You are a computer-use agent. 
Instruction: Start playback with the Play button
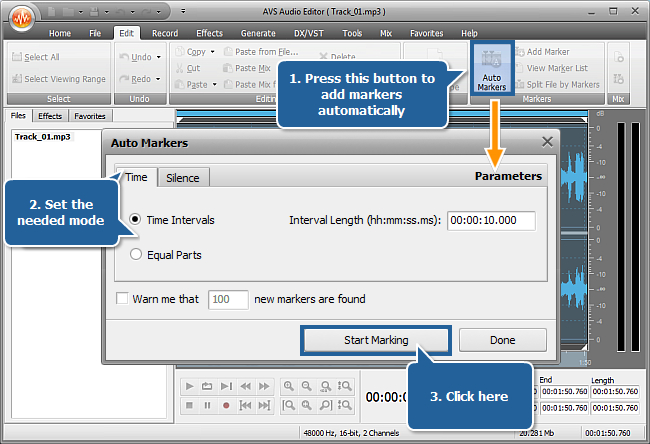tap(189, 386)
